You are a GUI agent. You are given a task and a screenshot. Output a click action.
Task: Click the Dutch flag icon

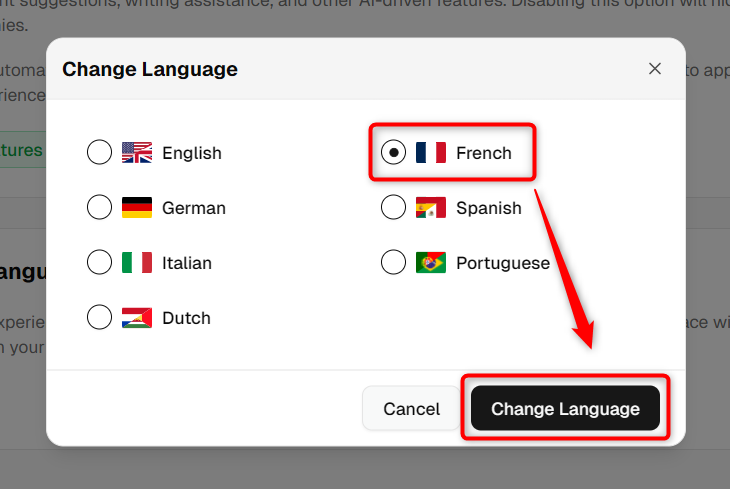point(137,318)
